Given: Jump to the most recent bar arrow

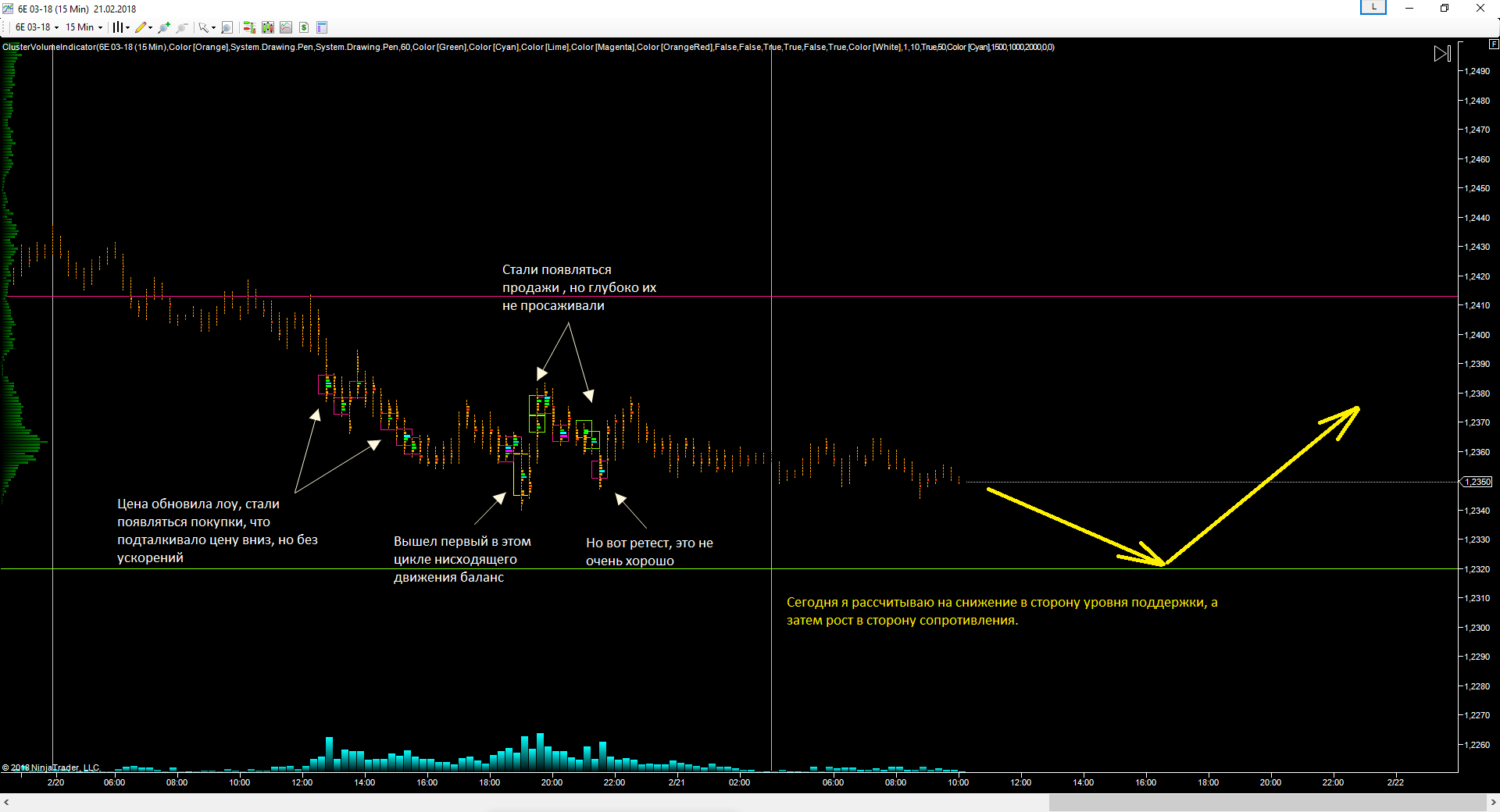Looking at the screenshot, I should coord(1442,54).
